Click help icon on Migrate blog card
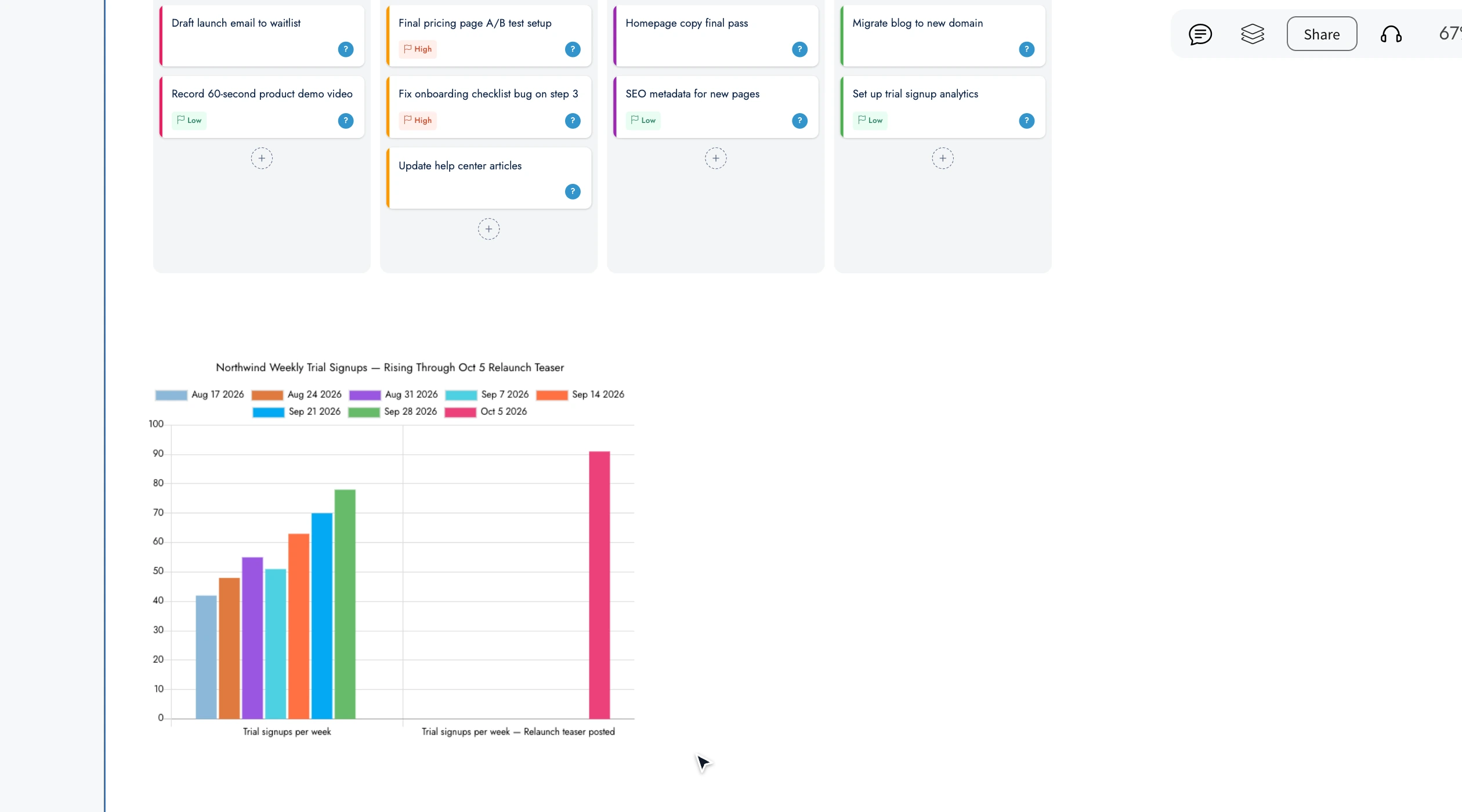1462x812 pixels. pyautogui.click(x=1026, y=49)
